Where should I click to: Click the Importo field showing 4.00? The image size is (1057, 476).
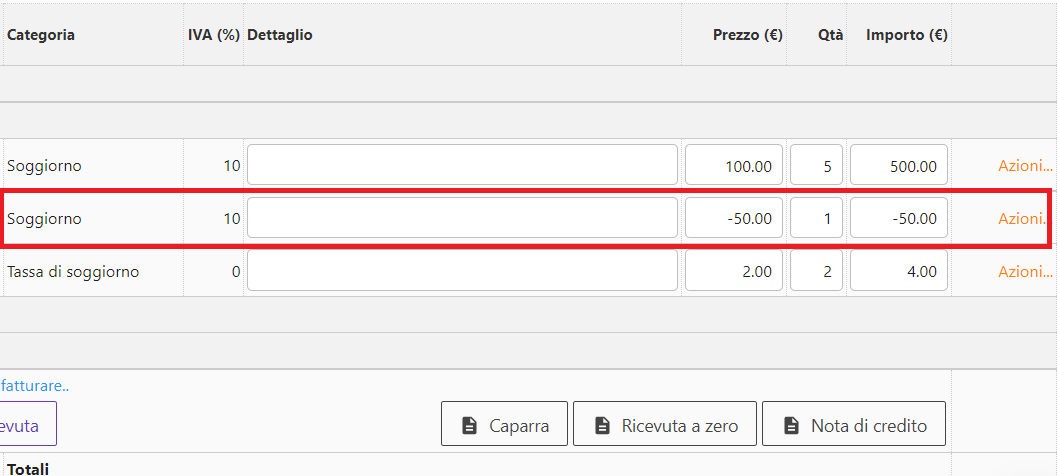point(898,271)
